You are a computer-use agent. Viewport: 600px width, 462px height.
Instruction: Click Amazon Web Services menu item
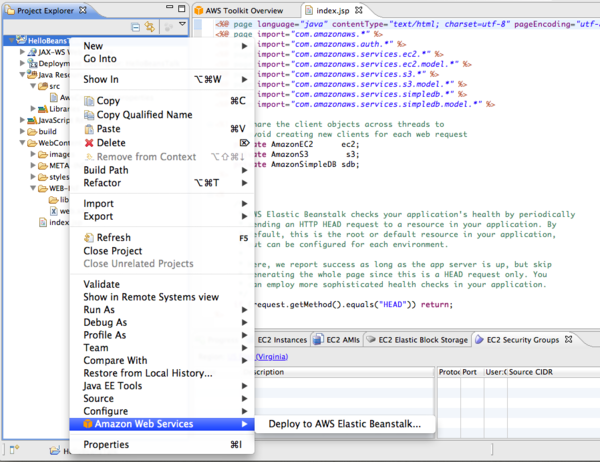tap(162, 424)
